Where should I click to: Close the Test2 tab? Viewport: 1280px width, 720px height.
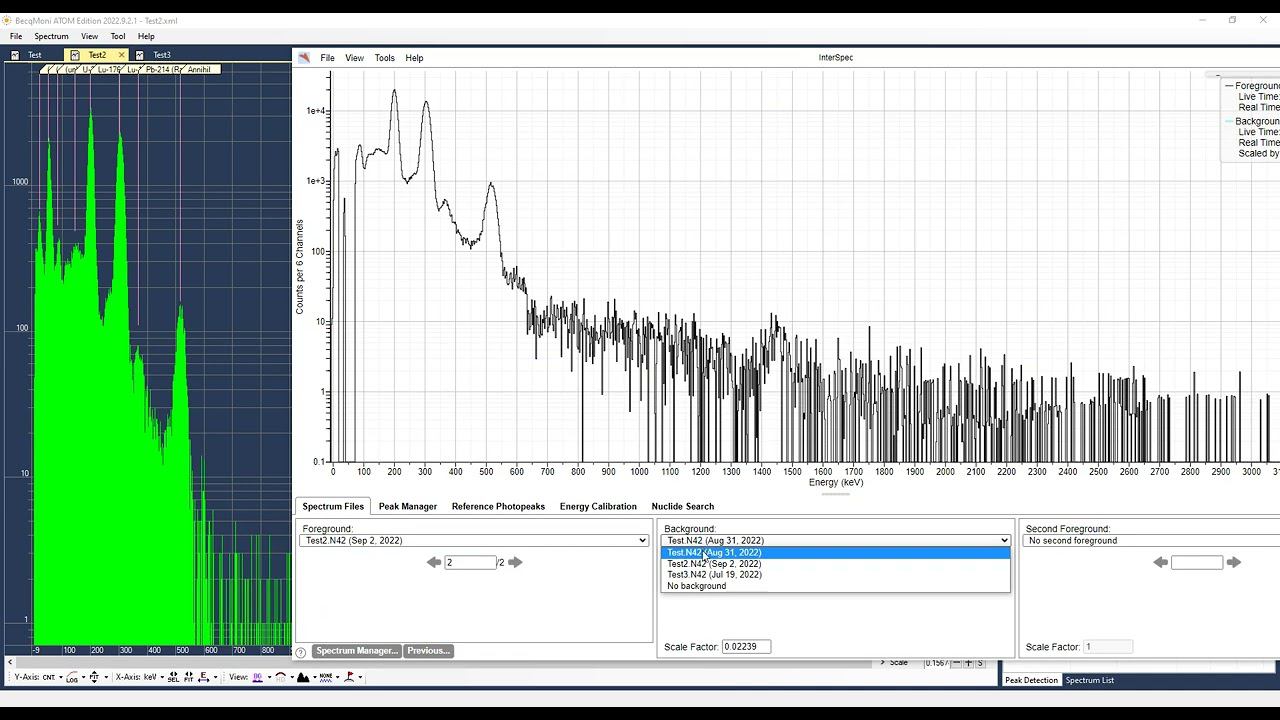coord(121,55)
